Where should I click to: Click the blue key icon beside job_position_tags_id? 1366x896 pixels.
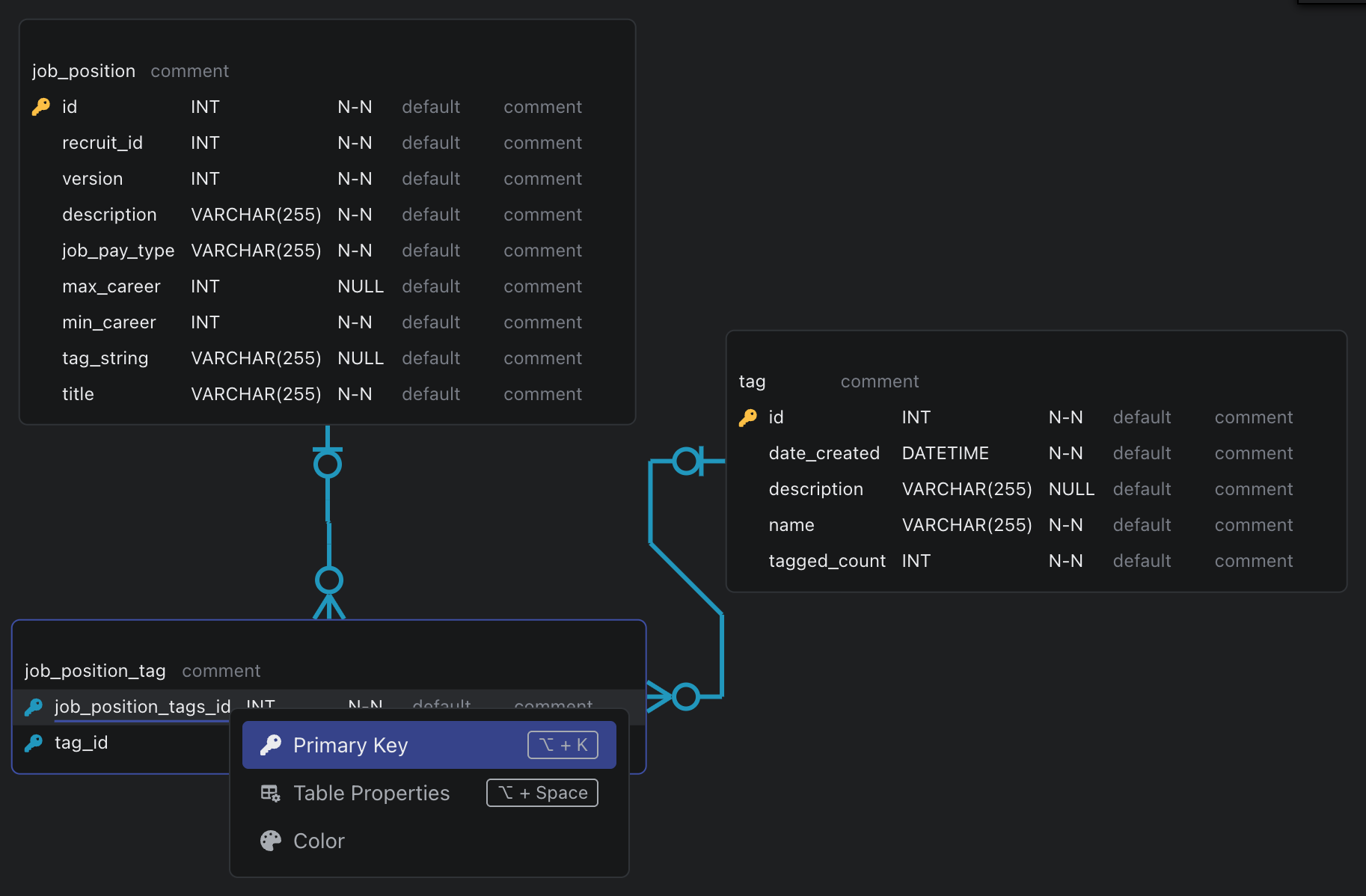coord(34,707)
